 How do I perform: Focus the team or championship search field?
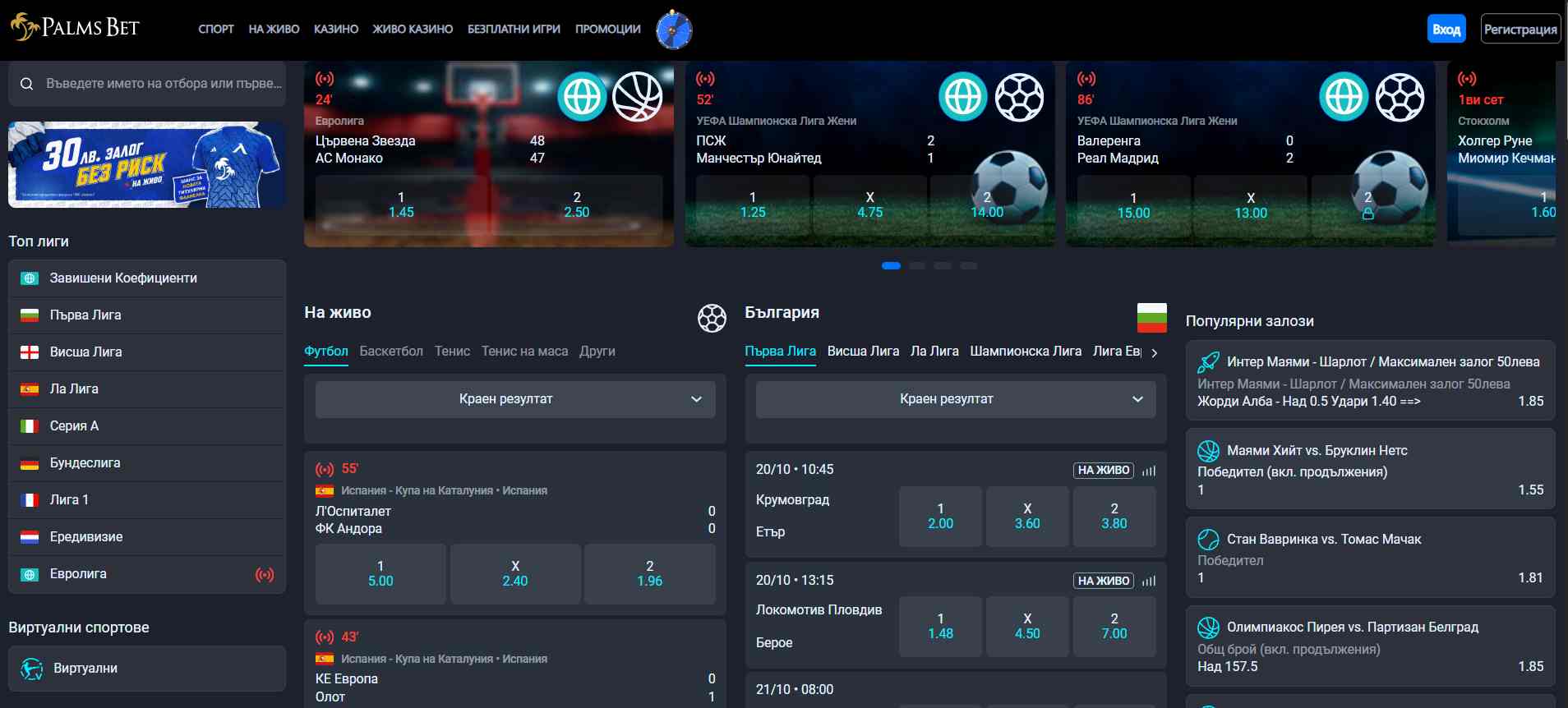tap(147, 84)
